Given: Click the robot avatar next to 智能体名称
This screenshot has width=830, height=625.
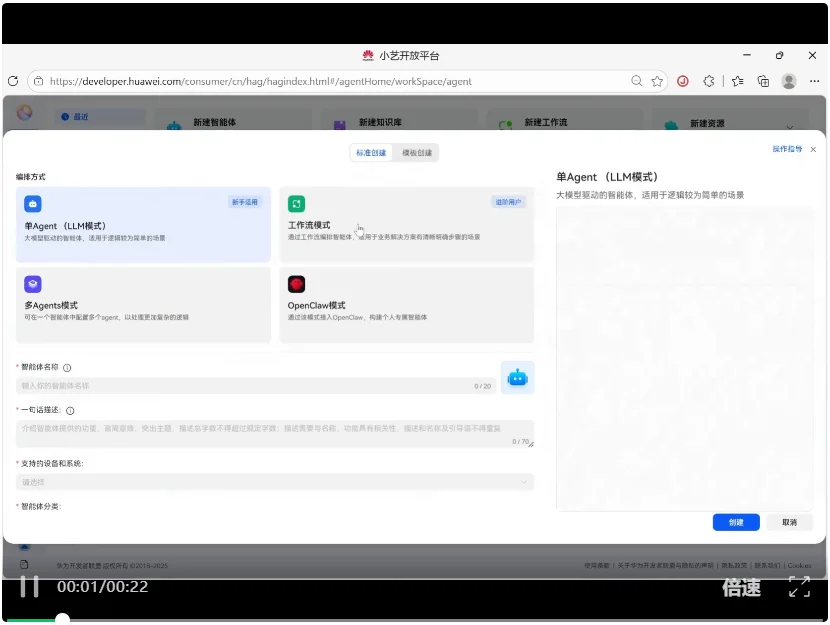Looking at the screenshot, I should [517, 377].
